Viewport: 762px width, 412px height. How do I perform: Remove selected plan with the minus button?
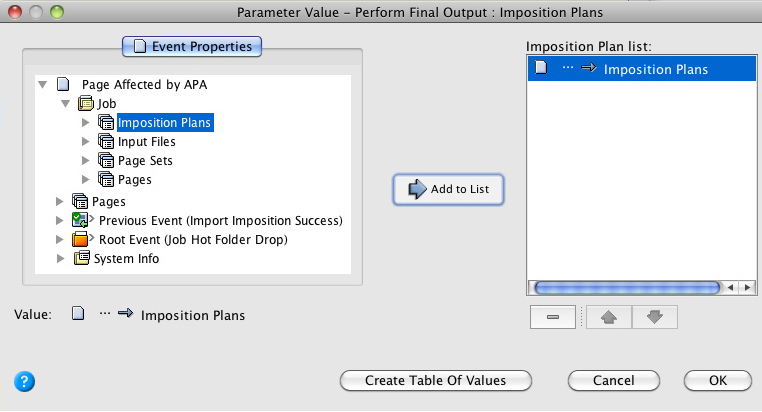[x=553, y=317]
